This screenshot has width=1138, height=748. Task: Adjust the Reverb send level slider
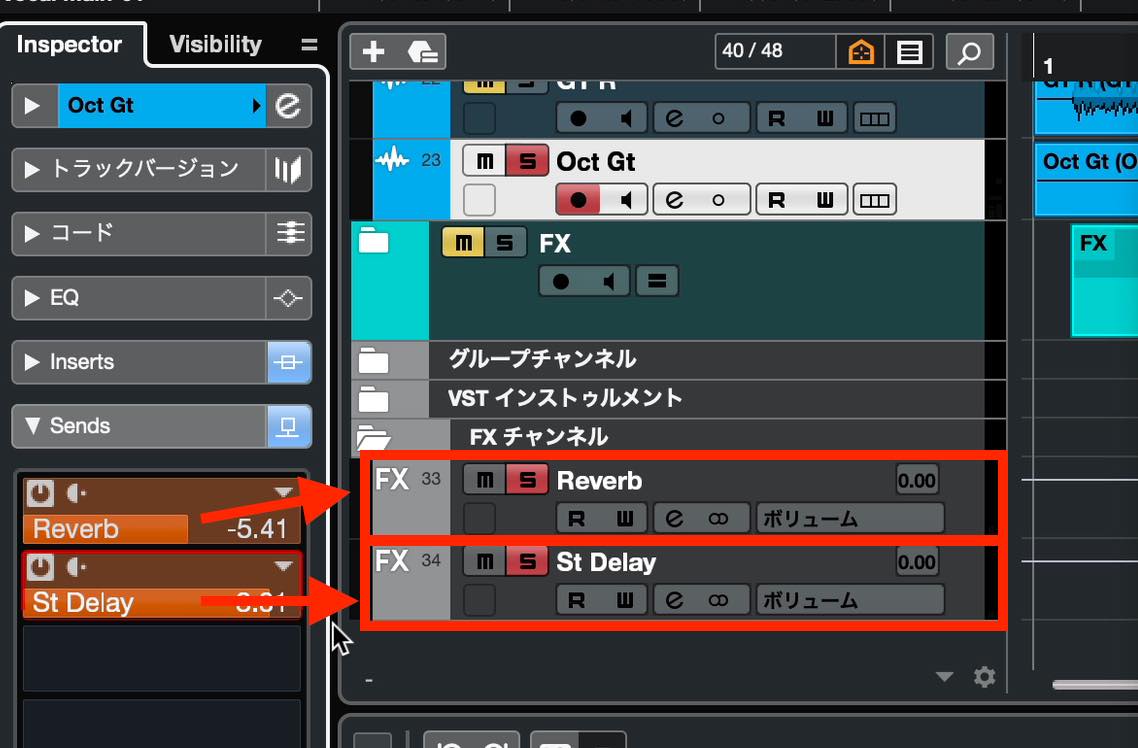pos(161,529)
